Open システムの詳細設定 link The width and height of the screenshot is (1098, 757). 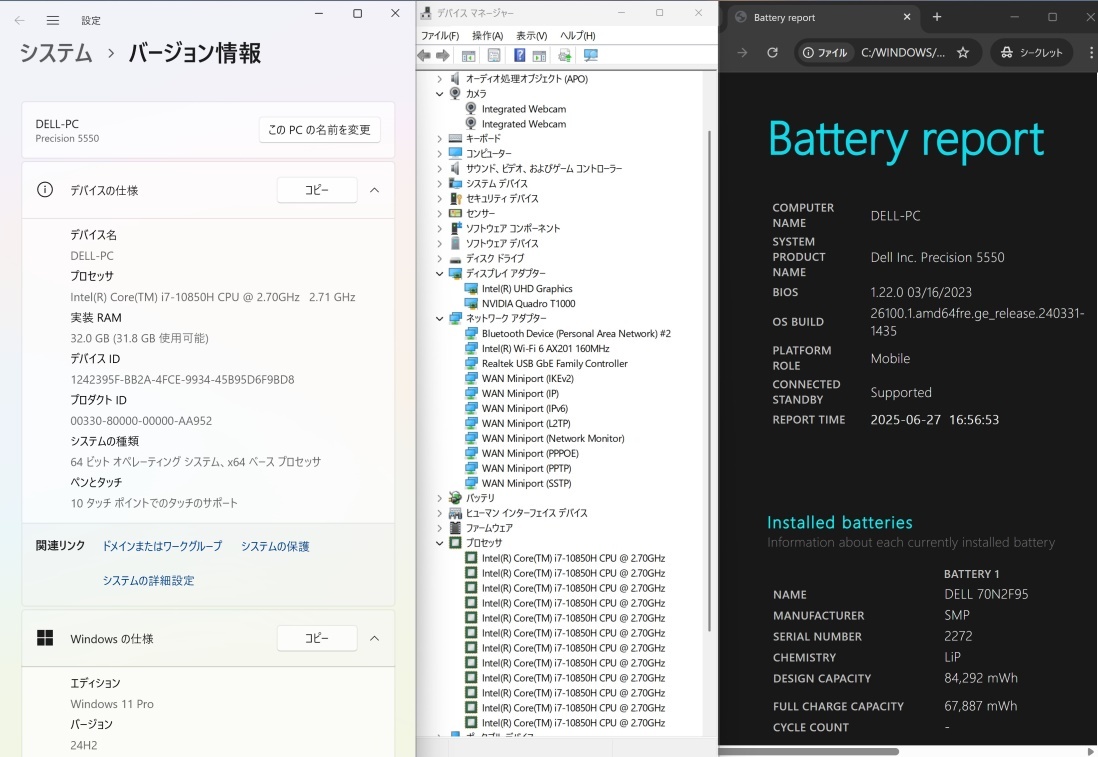(x=148, y=580)
